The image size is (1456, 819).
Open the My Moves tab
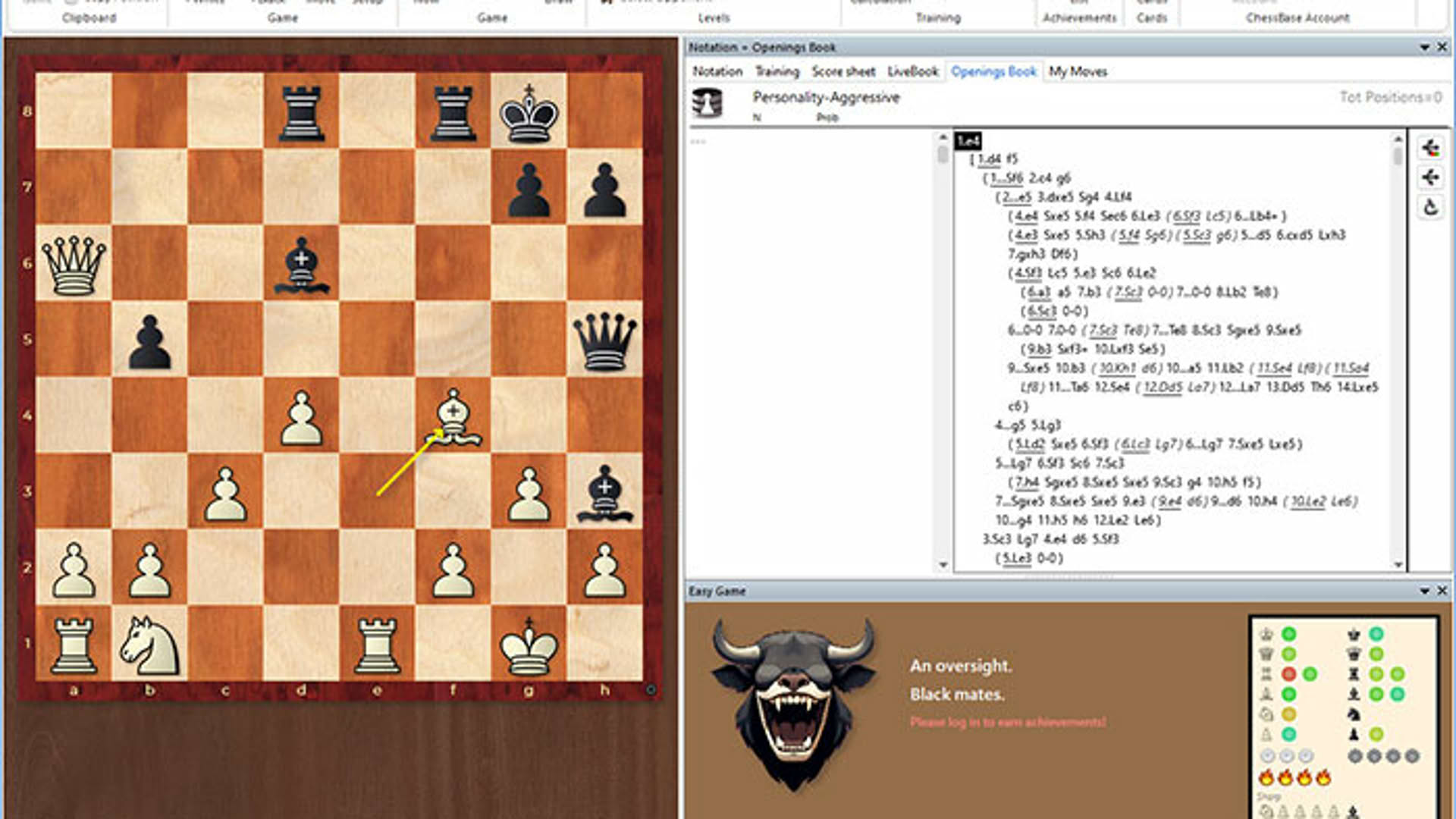(1078, 71)
